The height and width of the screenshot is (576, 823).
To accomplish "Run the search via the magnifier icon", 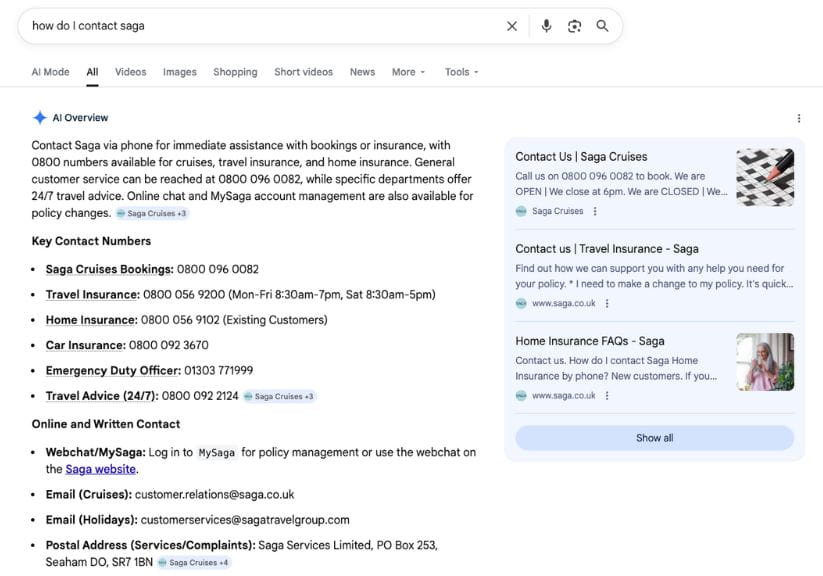I will pos(603,26).
